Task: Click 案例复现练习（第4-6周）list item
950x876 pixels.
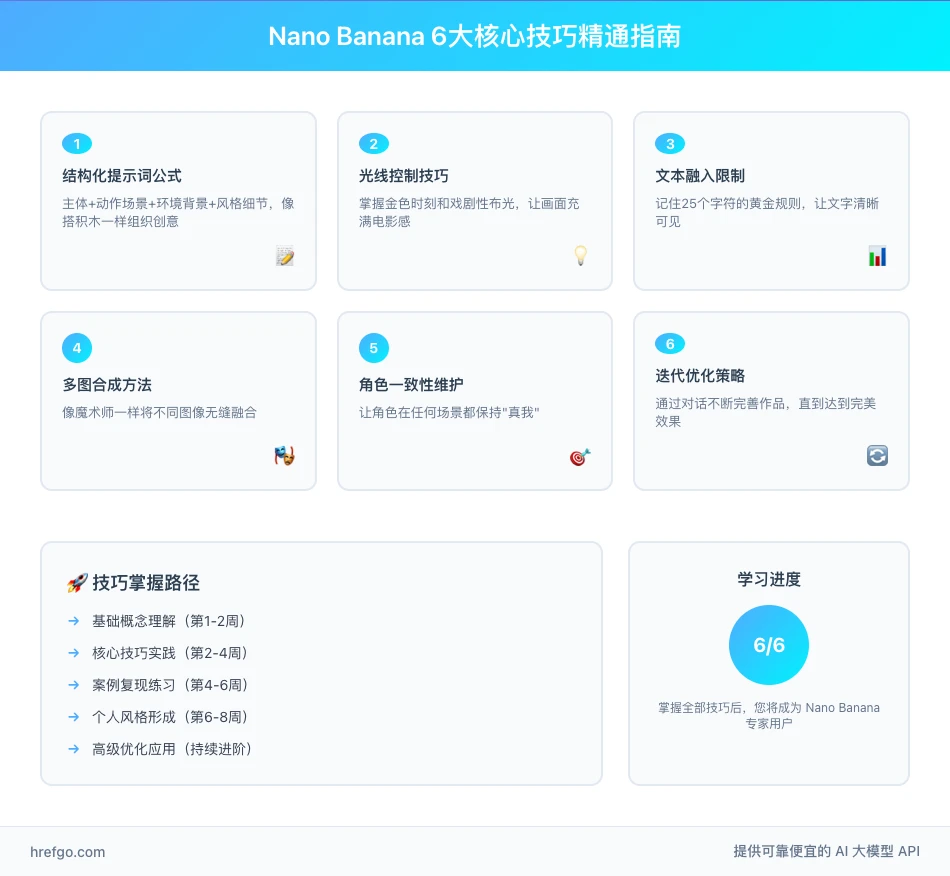Action: click(x=170, y=685)
